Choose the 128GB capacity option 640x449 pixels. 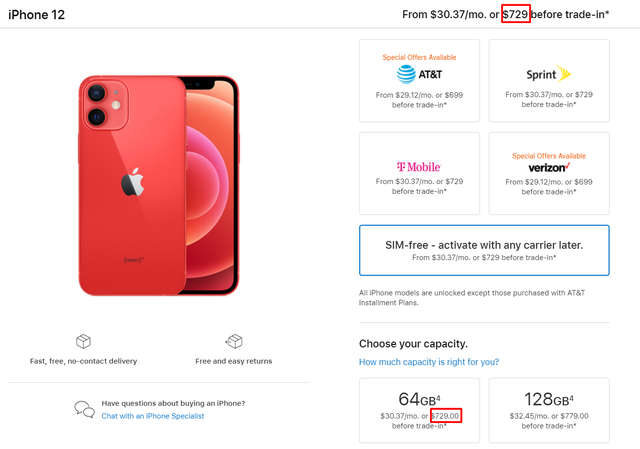click(x=548, y=409)
